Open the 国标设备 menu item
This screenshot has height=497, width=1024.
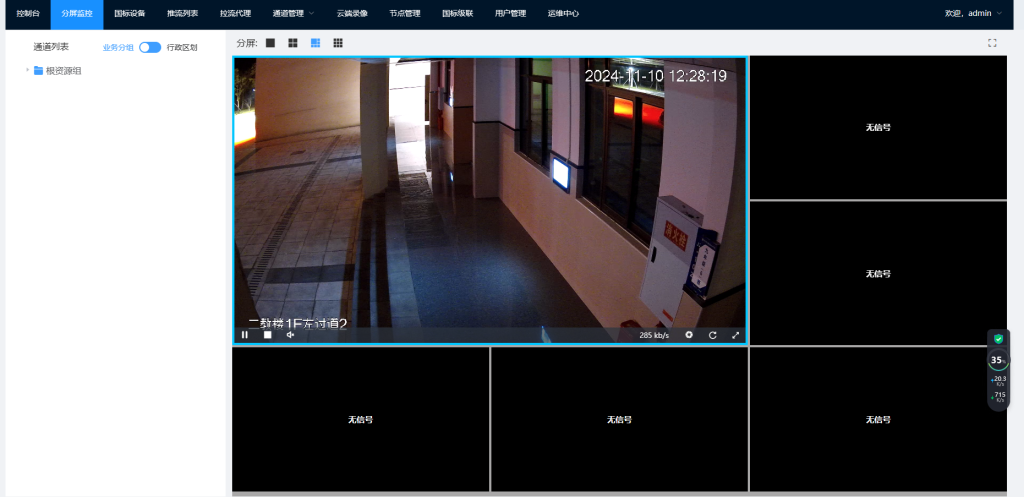coord(129,14)
